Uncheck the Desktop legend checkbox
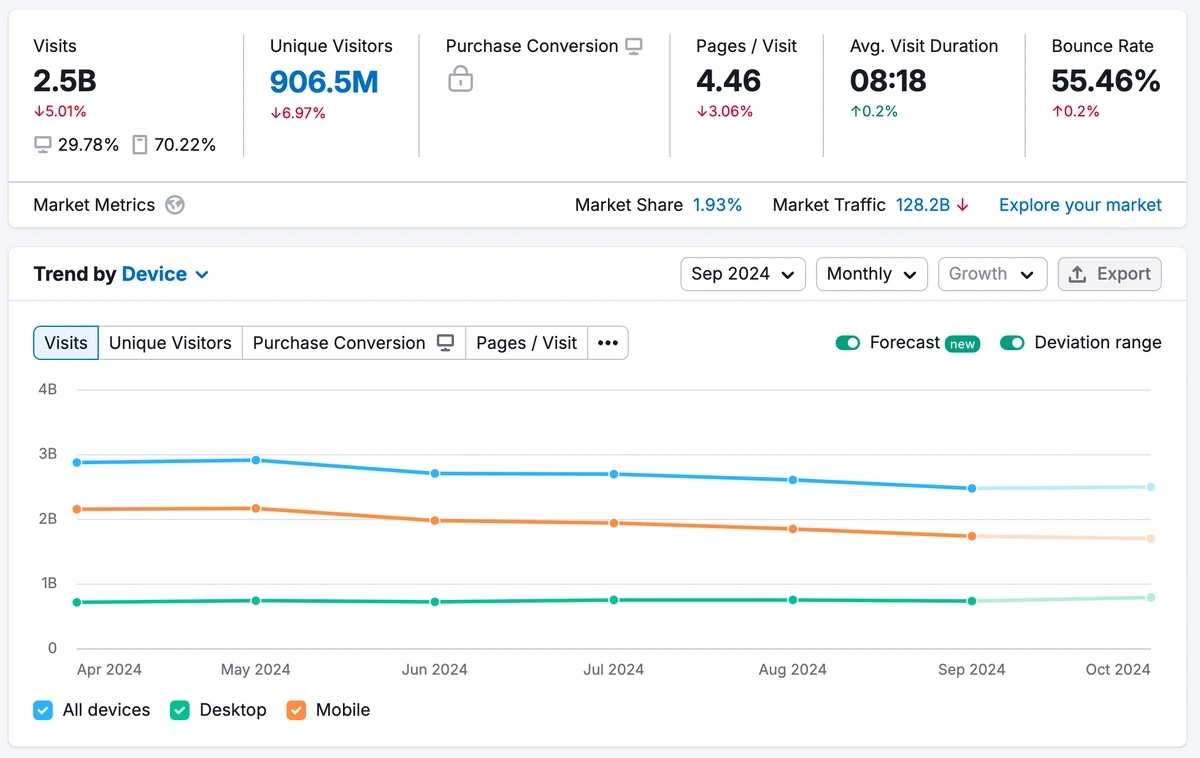 pyautogui.click(x=180, y=710)
